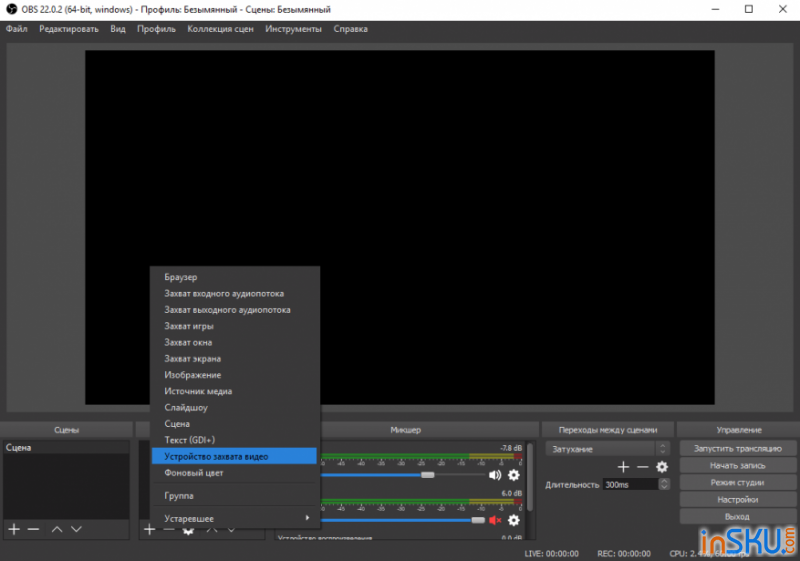This screenshot has width=800, height=561.
Task: Click the black preview canvas
Action: tap(399, 227)
